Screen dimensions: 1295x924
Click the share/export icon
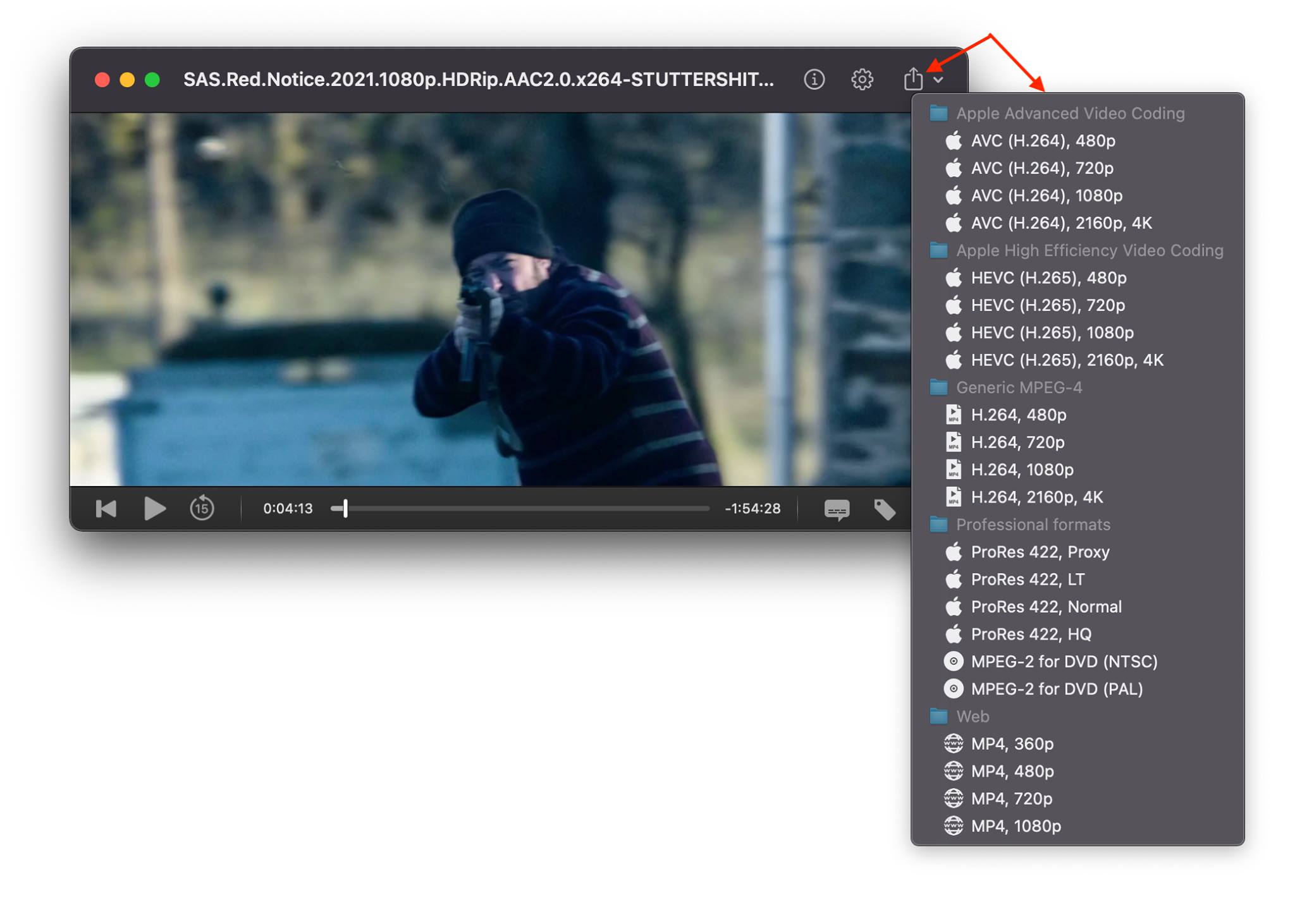click(x=912, y=80)
